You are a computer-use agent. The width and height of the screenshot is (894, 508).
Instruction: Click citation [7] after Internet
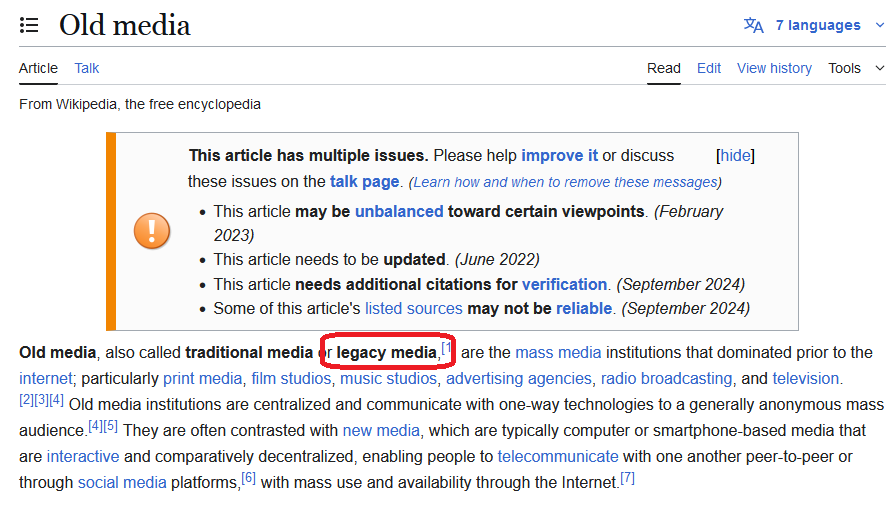pyautogui.click(x=627, y=478)
